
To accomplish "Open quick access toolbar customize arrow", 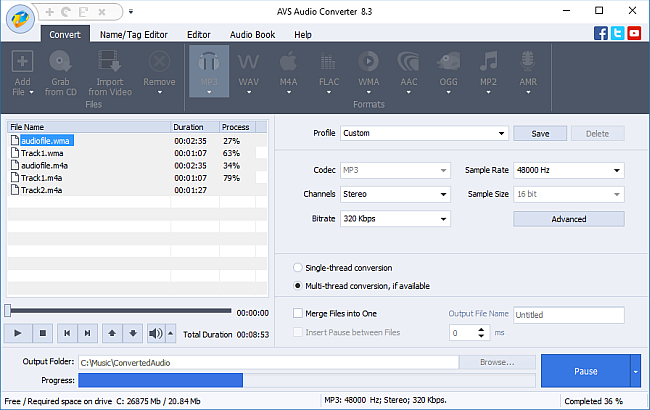I will coord(131,12).
